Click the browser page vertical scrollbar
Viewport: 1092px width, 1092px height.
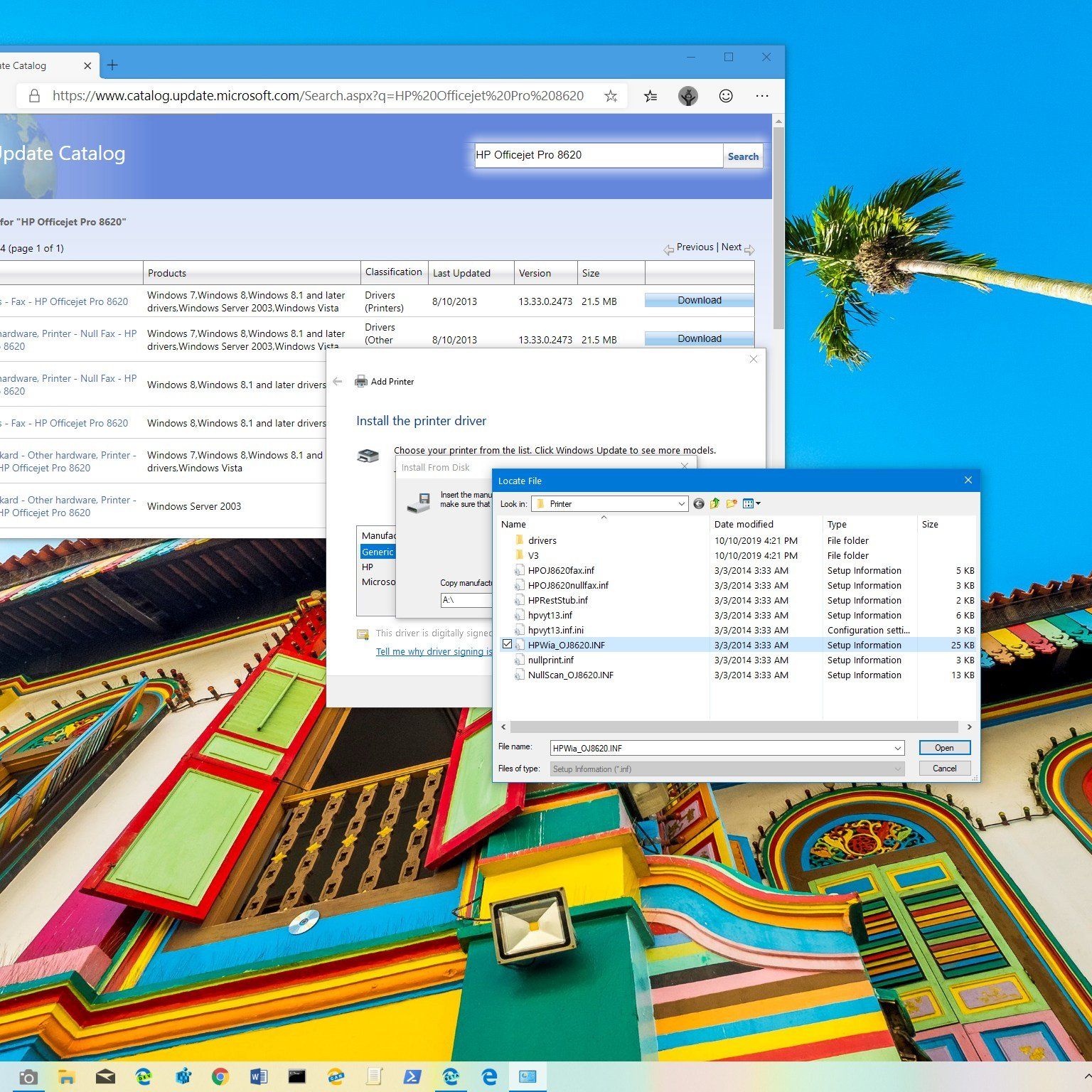pyautogui.click(x=778, y=227)
